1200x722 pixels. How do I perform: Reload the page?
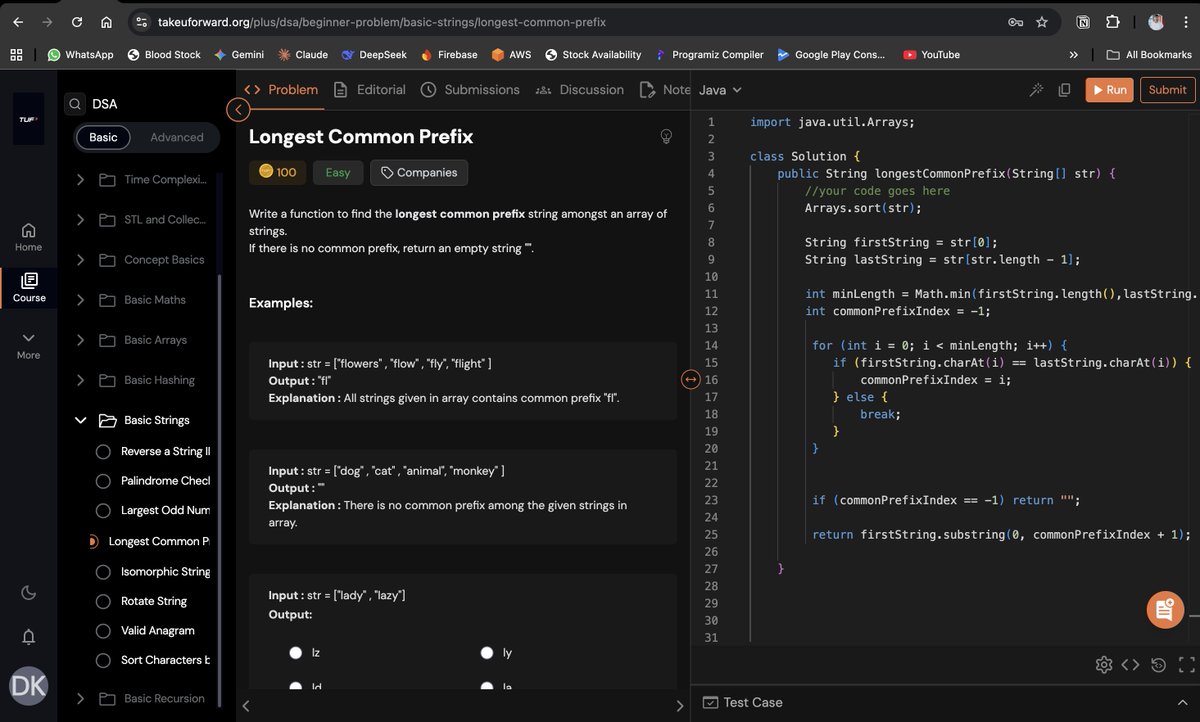tap(77, 21)
